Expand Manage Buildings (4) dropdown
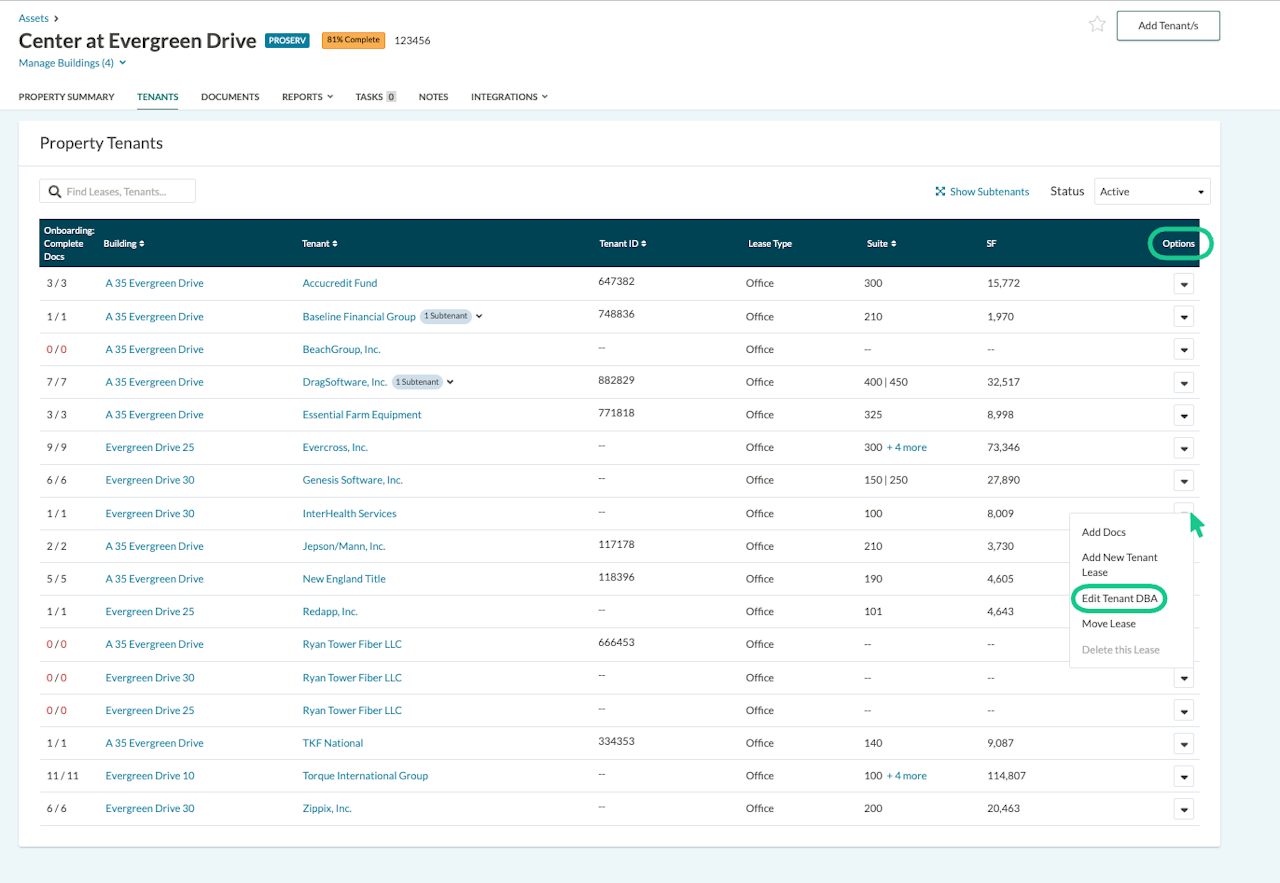This screenshot has width=1280, height=883. click(122, 63)
